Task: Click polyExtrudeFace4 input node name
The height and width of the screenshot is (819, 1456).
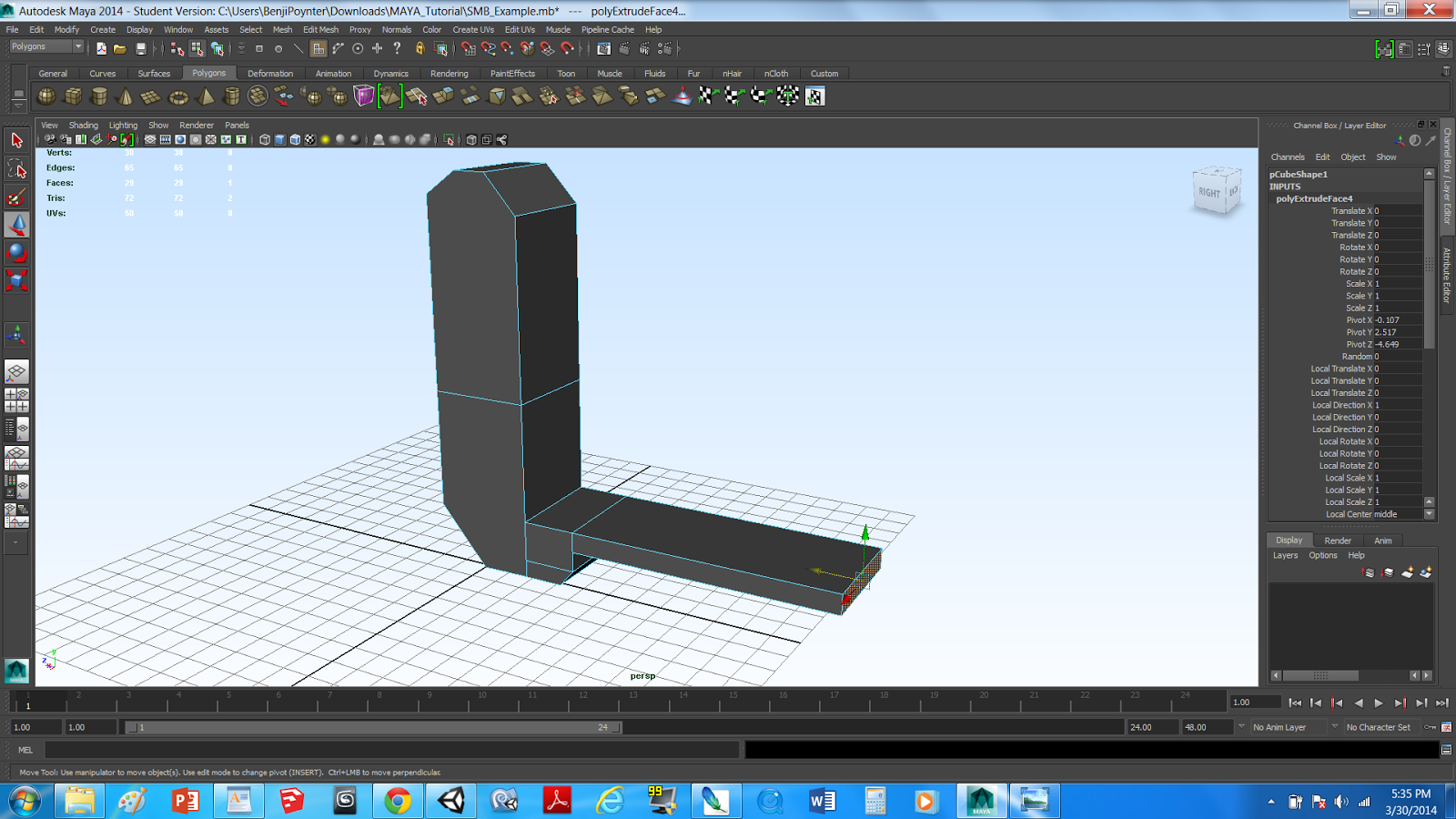Action: point(1314,198)
